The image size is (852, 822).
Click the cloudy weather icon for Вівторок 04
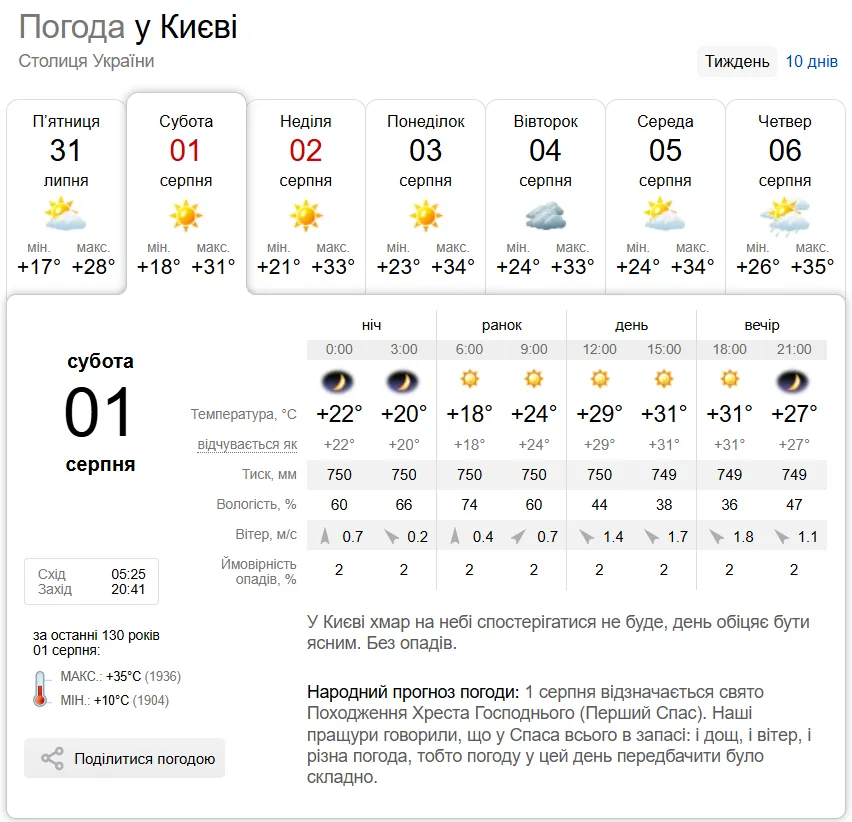(546, 215)
